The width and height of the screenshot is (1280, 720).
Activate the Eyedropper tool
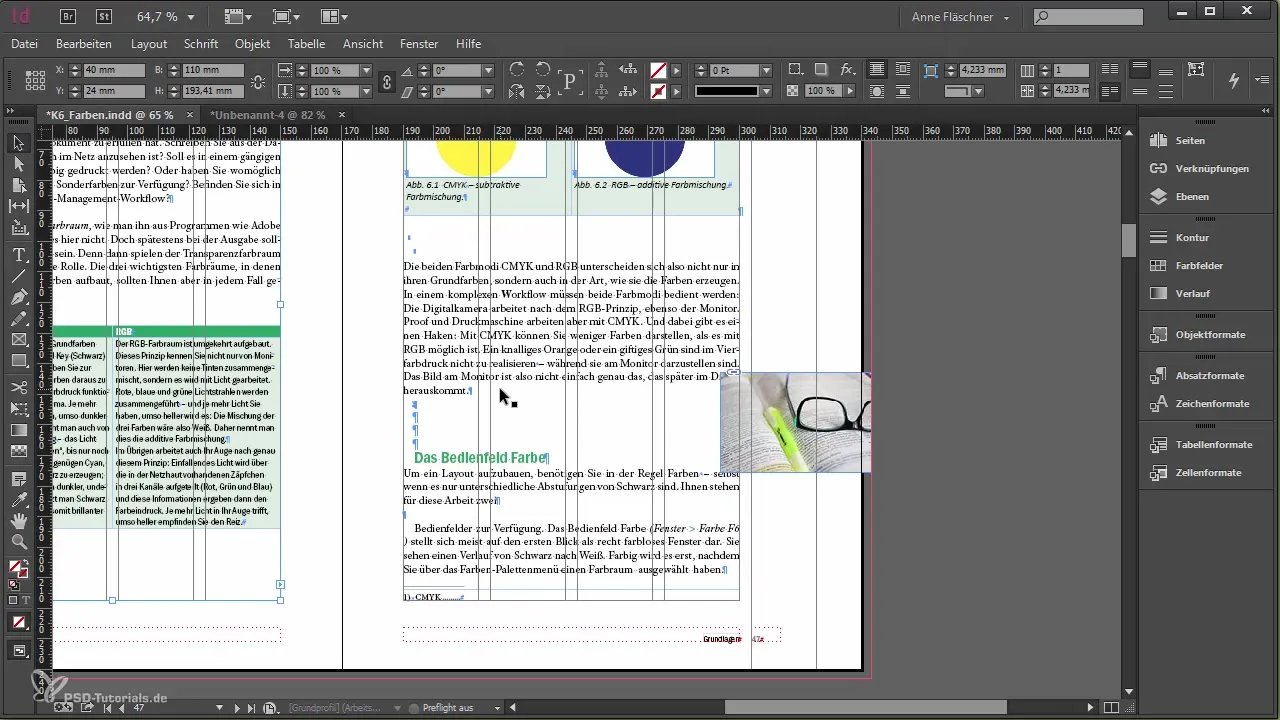click(x=18, y=499)
